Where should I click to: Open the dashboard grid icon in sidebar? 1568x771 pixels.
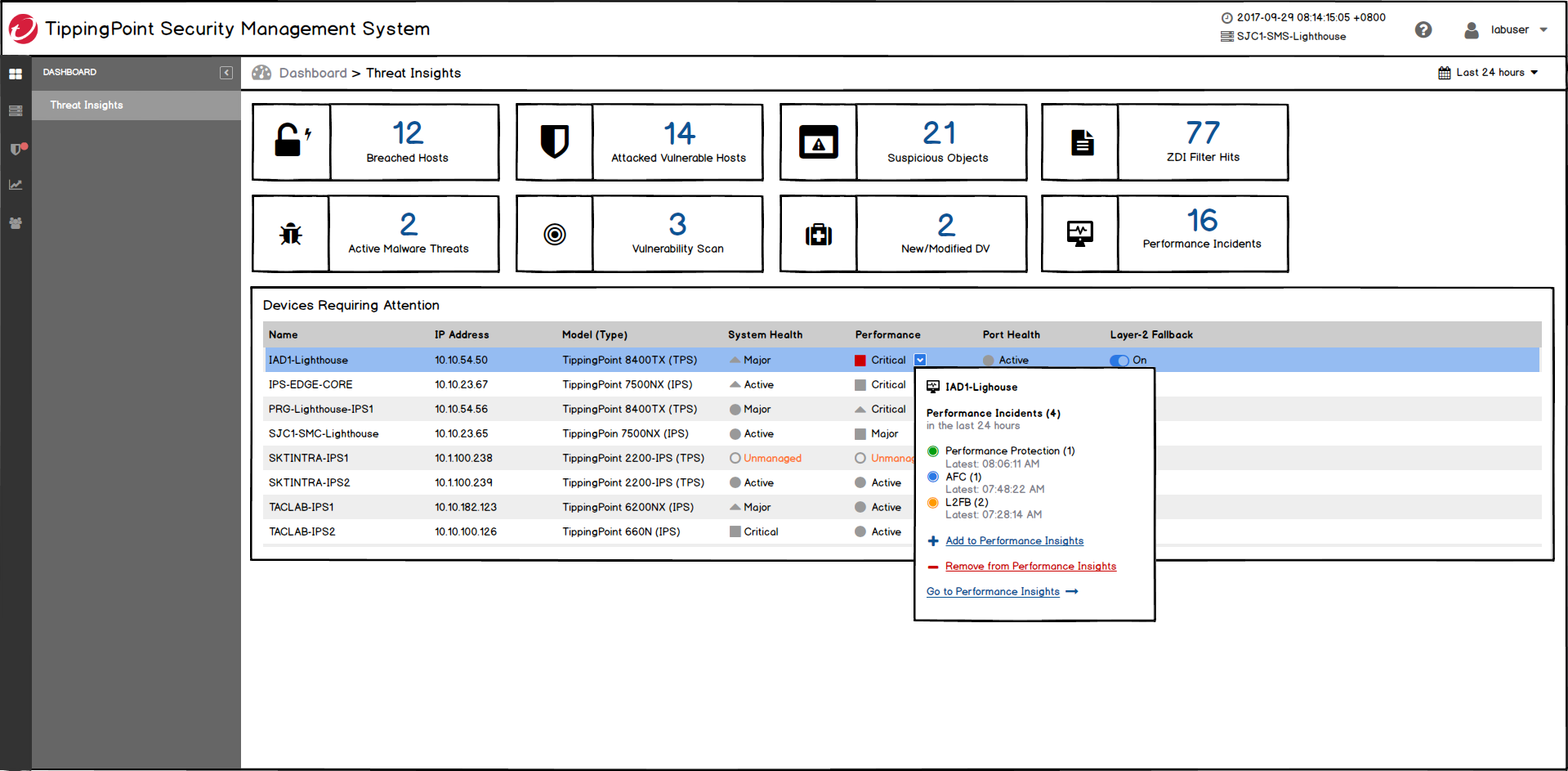tap(16, 74)
